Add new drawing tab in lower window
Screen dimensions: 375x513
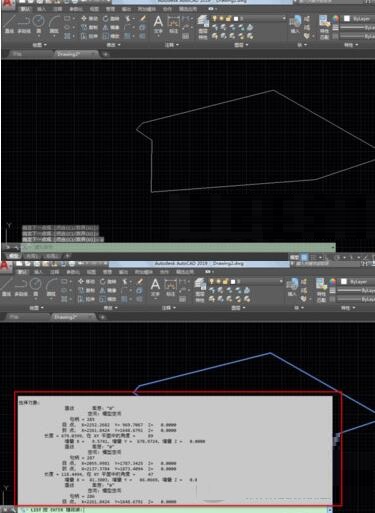(102, 317)
